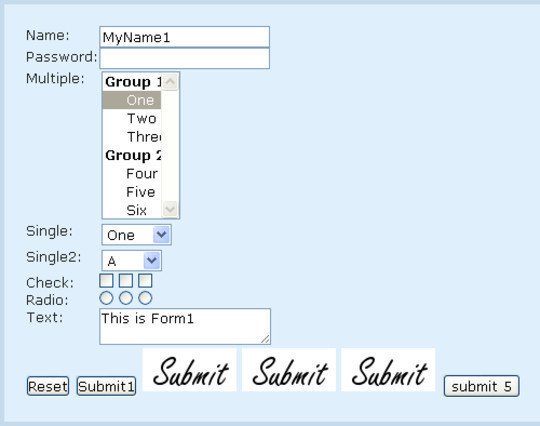Screen dimensions: 540x426
Task: Select option Five in Multiple list
Action: 132,191
